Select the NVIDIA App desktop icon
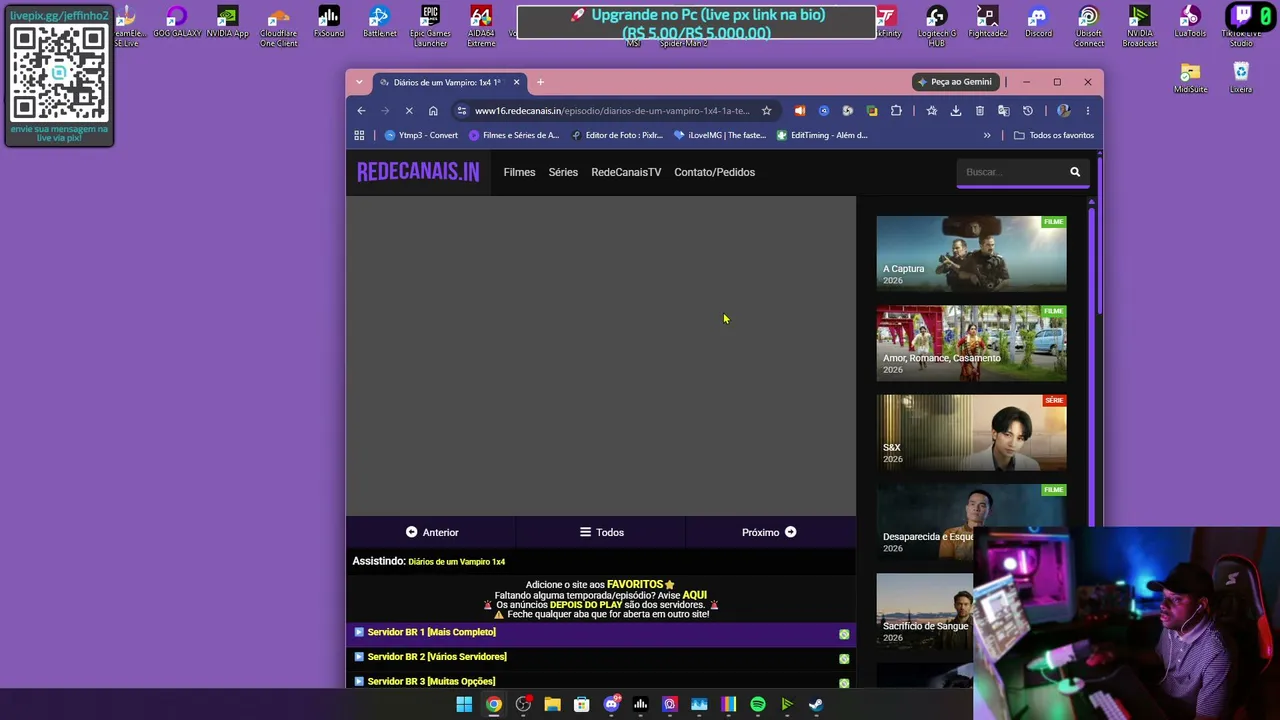Image resolution: width=1280 pixels, height=720 pixels. click(x=227, y=23)
